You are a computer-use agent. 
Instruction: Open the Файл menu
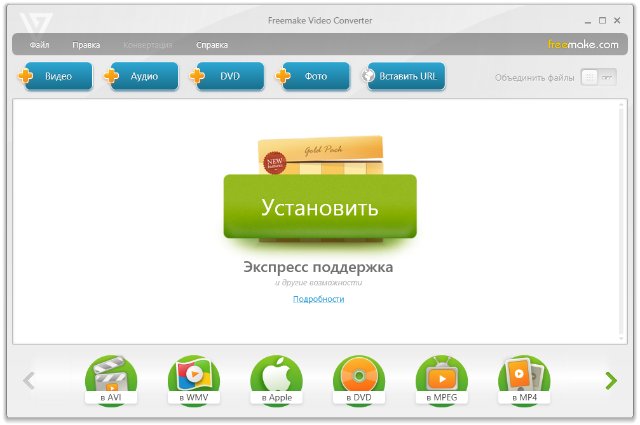coord(40,45)
